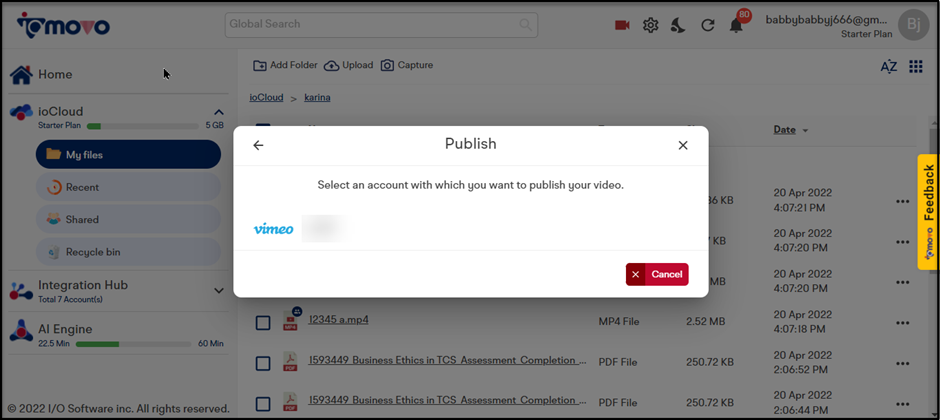Open the Shared section

click(x=128, y=219)
